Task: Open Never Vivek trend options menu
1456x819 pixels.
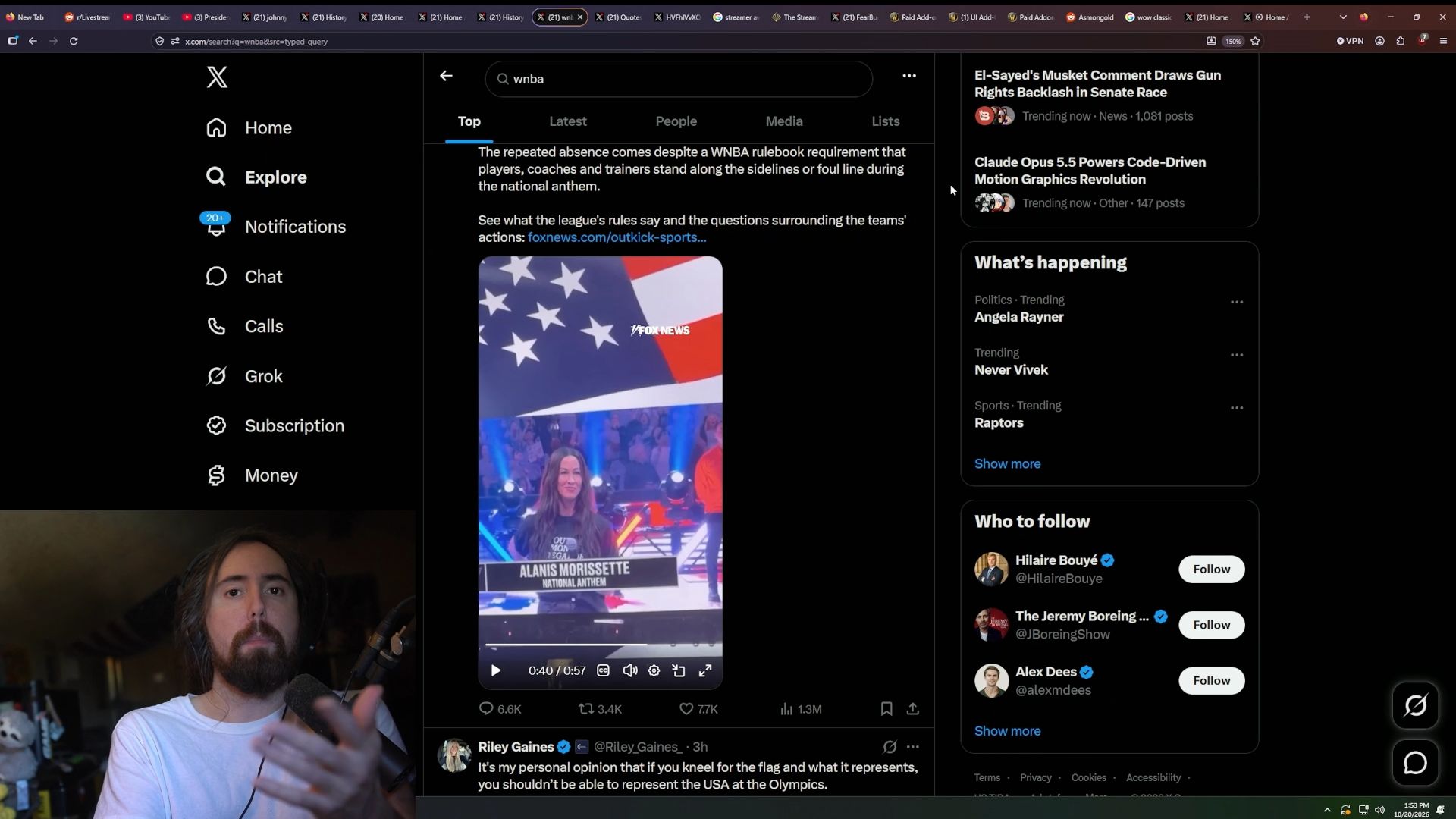Action: [1237, 355]
